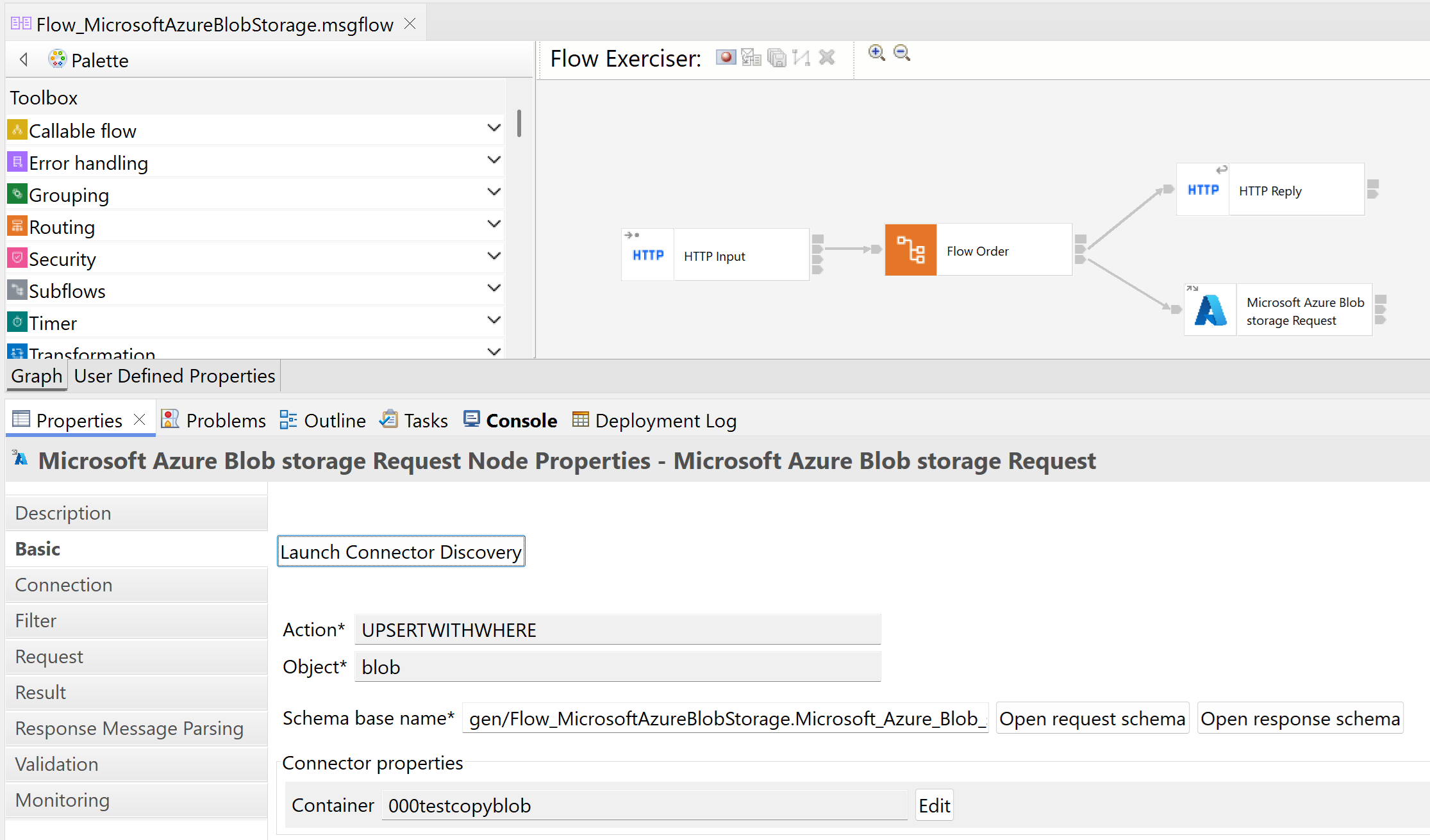Select the Microsoft Azure Blob storage node icon
The height and width of the screenshot is (840, 1430).
(x=1210, y=310)
